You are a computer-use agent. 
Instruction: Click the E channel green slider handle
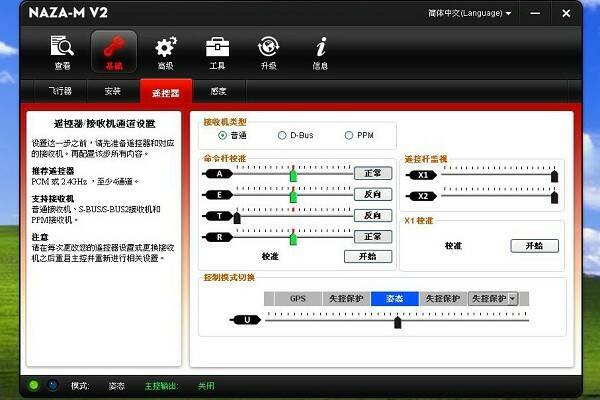pyautogui.click(x=293, y=196)
